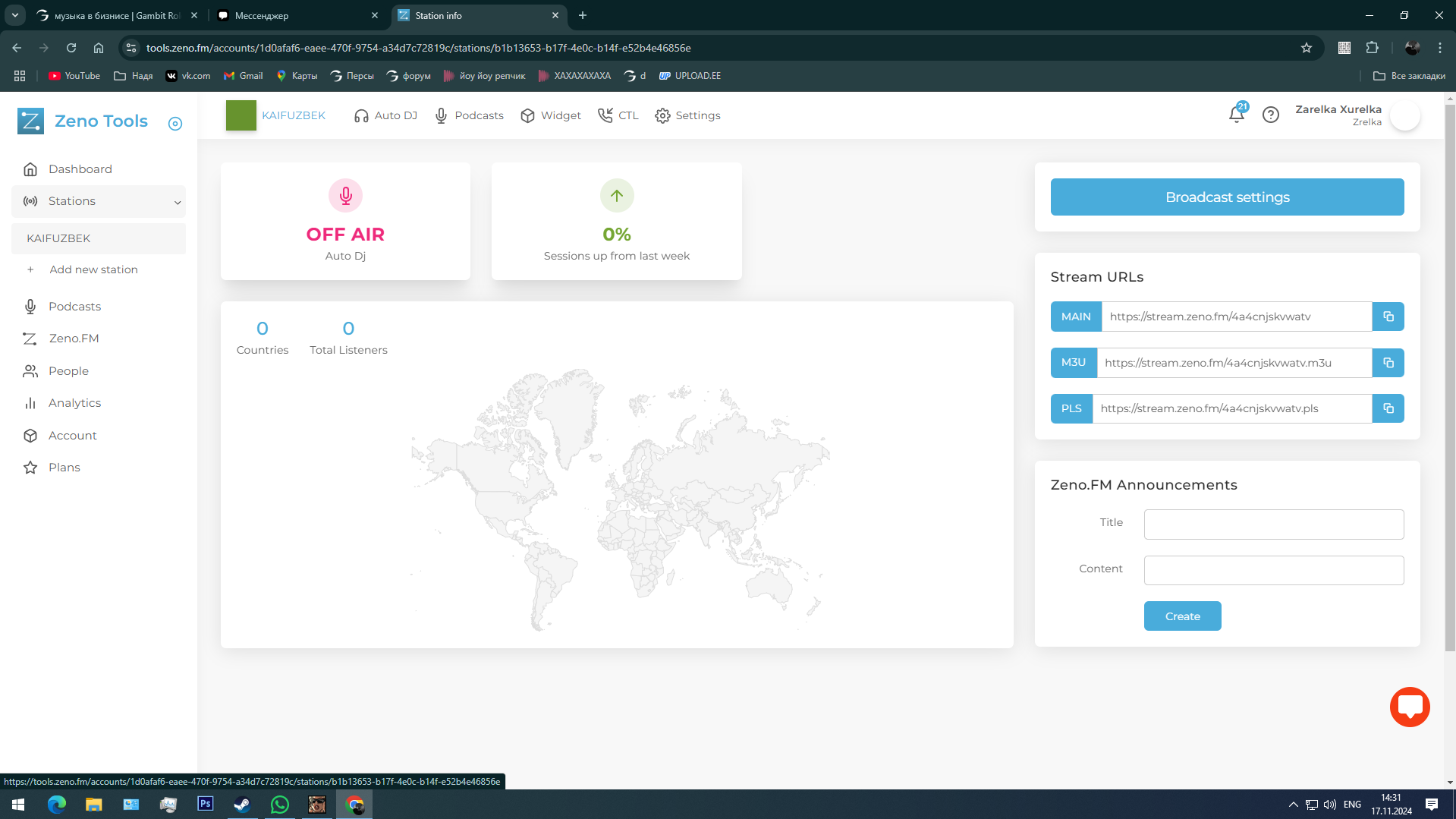
Task: Click the help question mark icon
Action: (x=1270, y=115)
